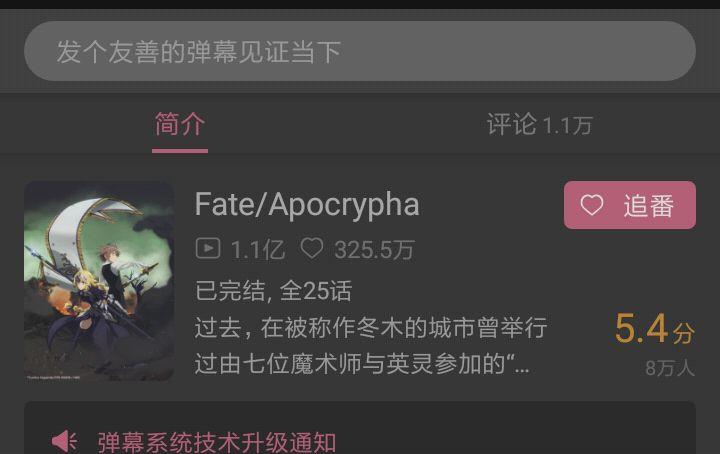Click the play count icon beside 1.1亿
The height and width of the screenshot is (454, 720).
pos(208,249)
